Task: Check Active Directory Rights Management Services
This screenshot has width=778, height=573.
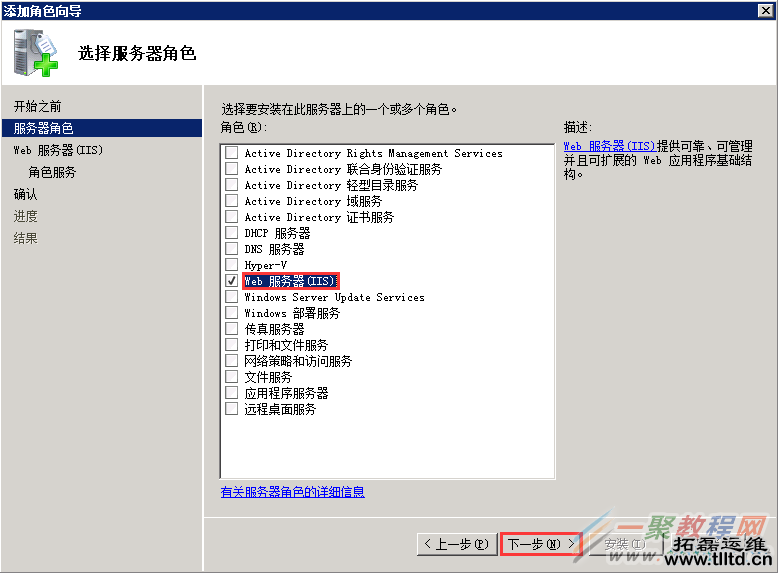Action: 232,153
